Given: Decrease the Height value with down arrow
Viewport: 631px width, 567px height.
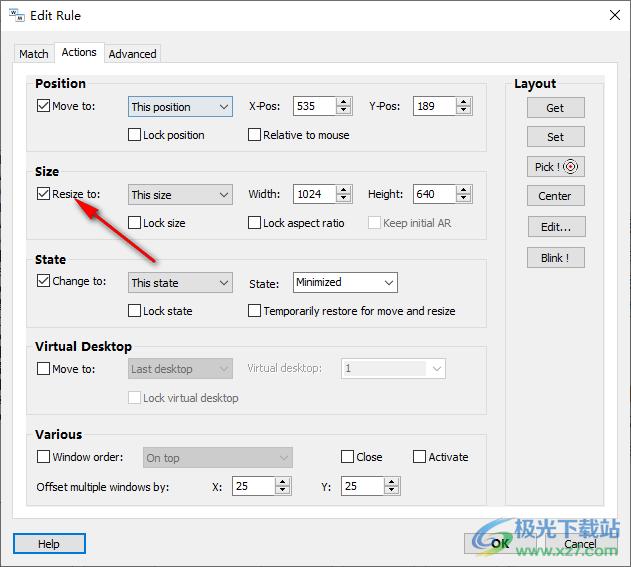Looking at the screenshot, I should [x=462, y=199].
